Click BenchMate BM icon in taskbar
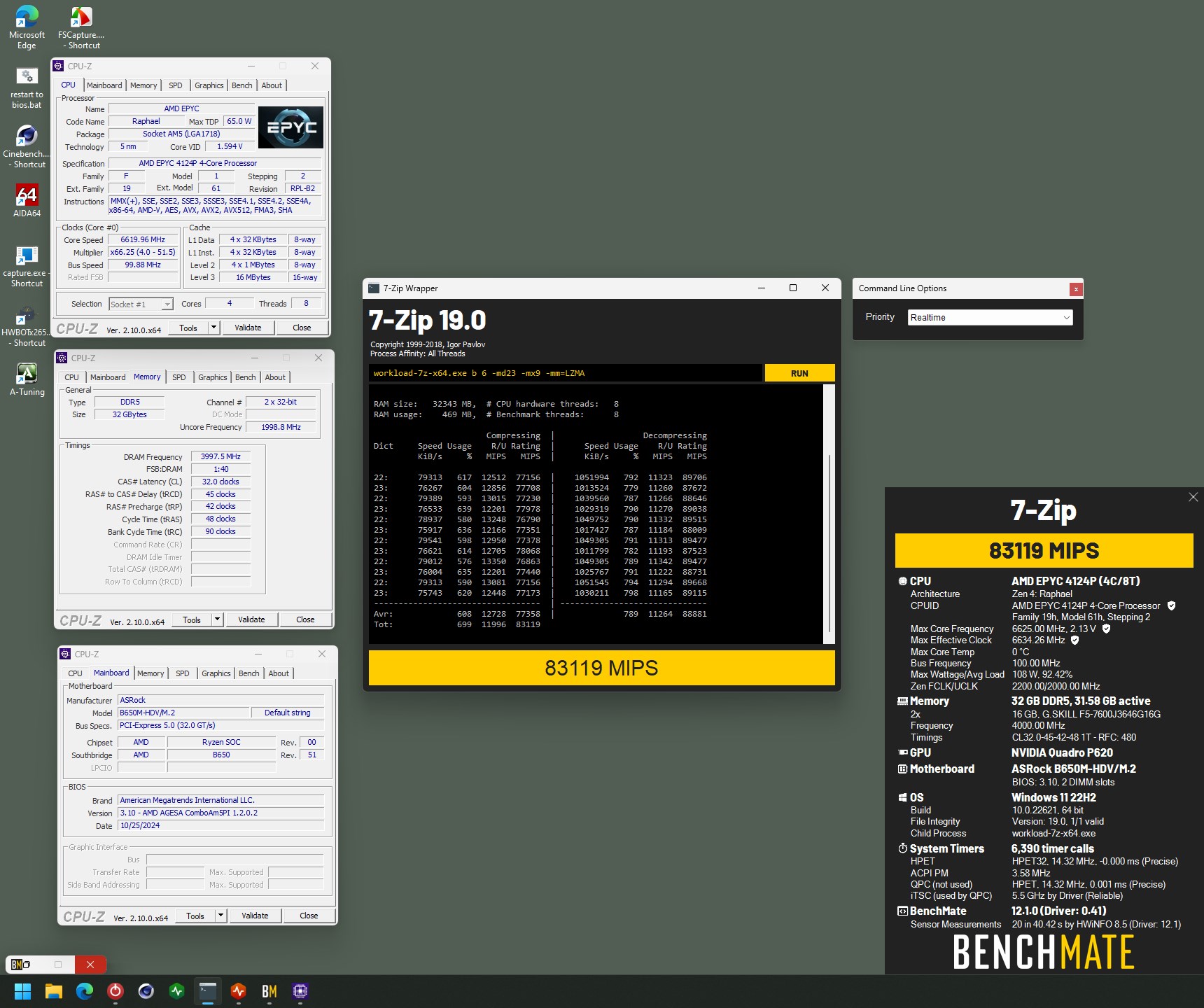 click(x=269, y=991)
